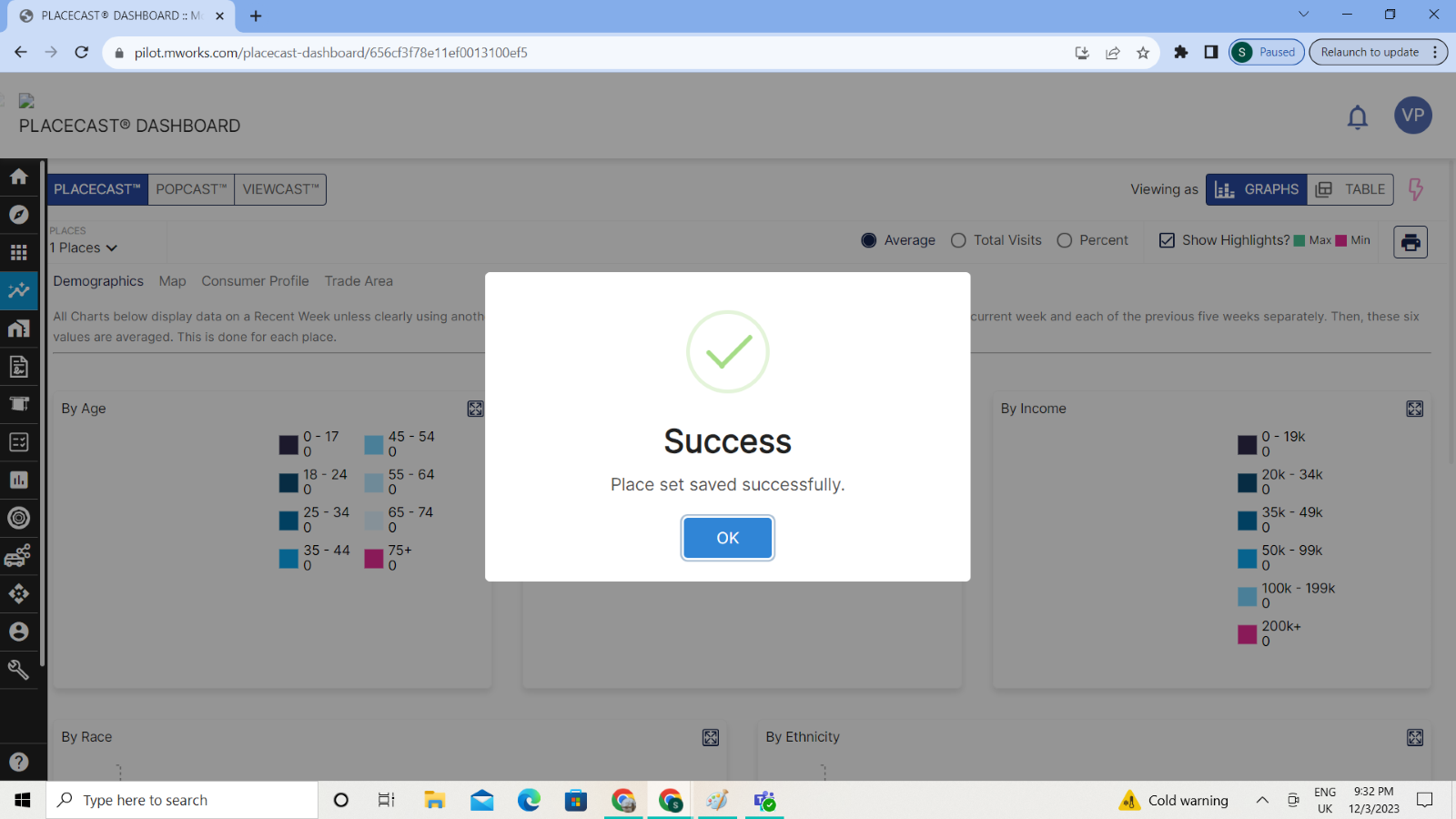Select the Percent radio option

click(1065, 240)
